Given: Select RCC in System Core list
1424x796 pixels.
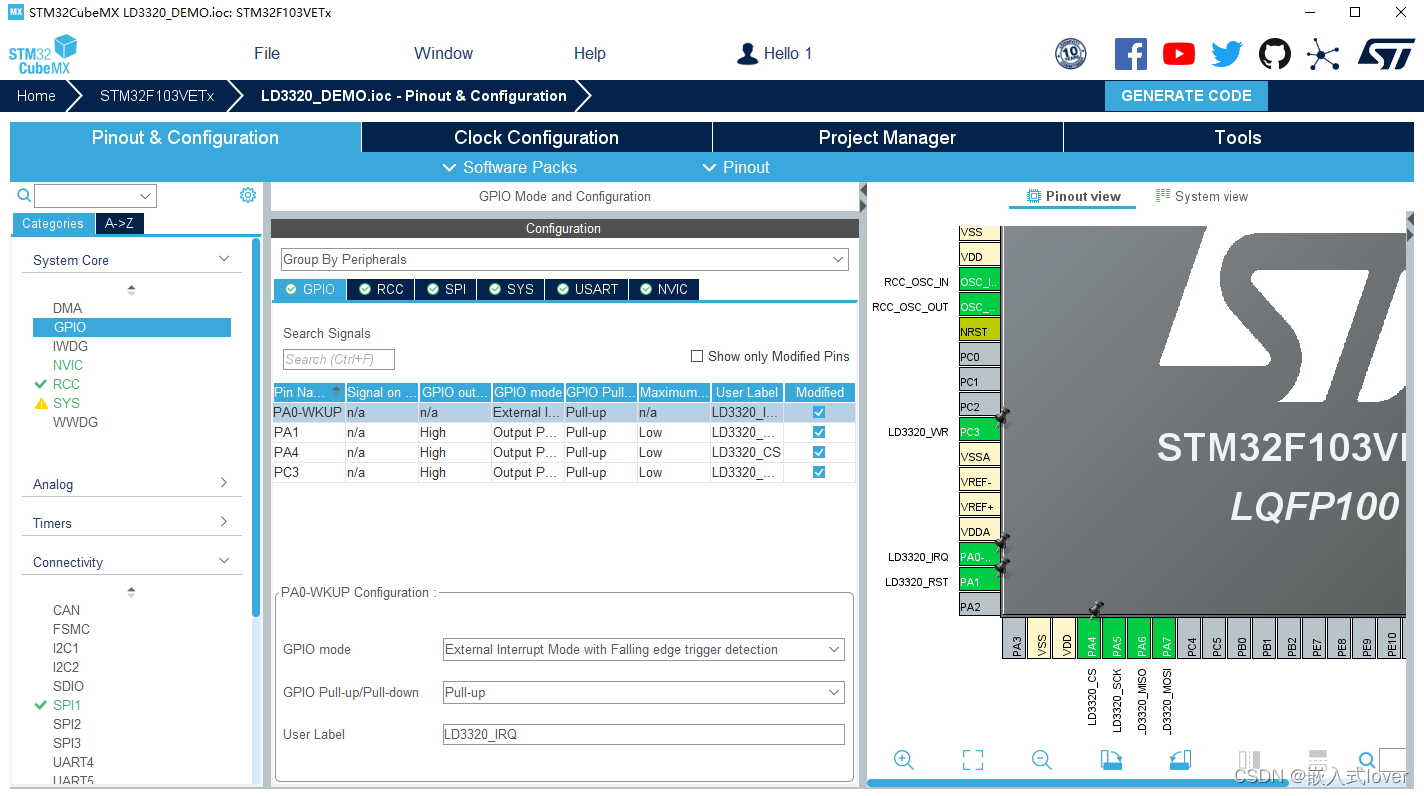Looking at the screenshot, I should point(66,384).
